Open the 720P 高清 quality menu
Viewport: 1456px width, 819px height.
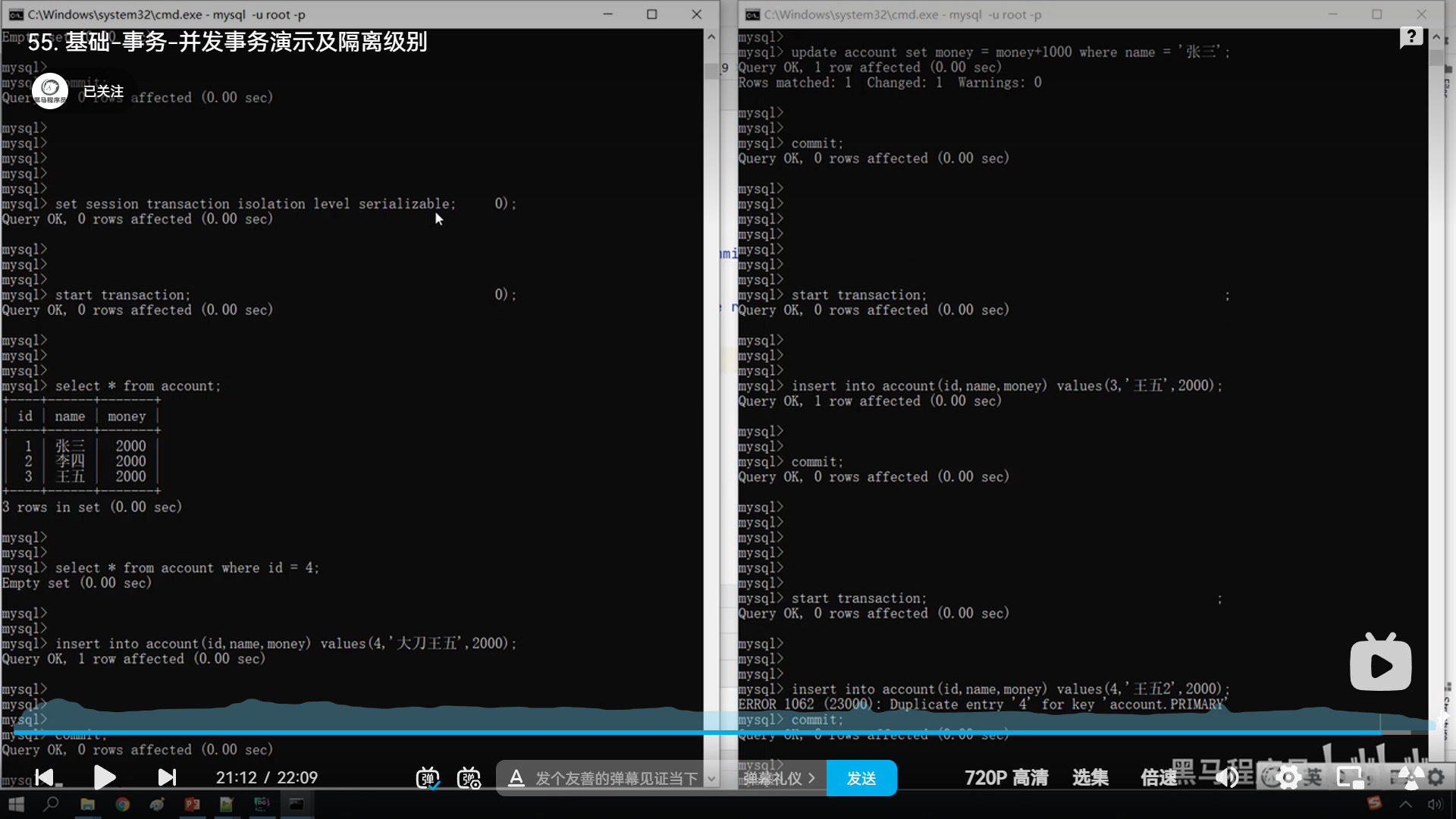(x=1006, y=777)
